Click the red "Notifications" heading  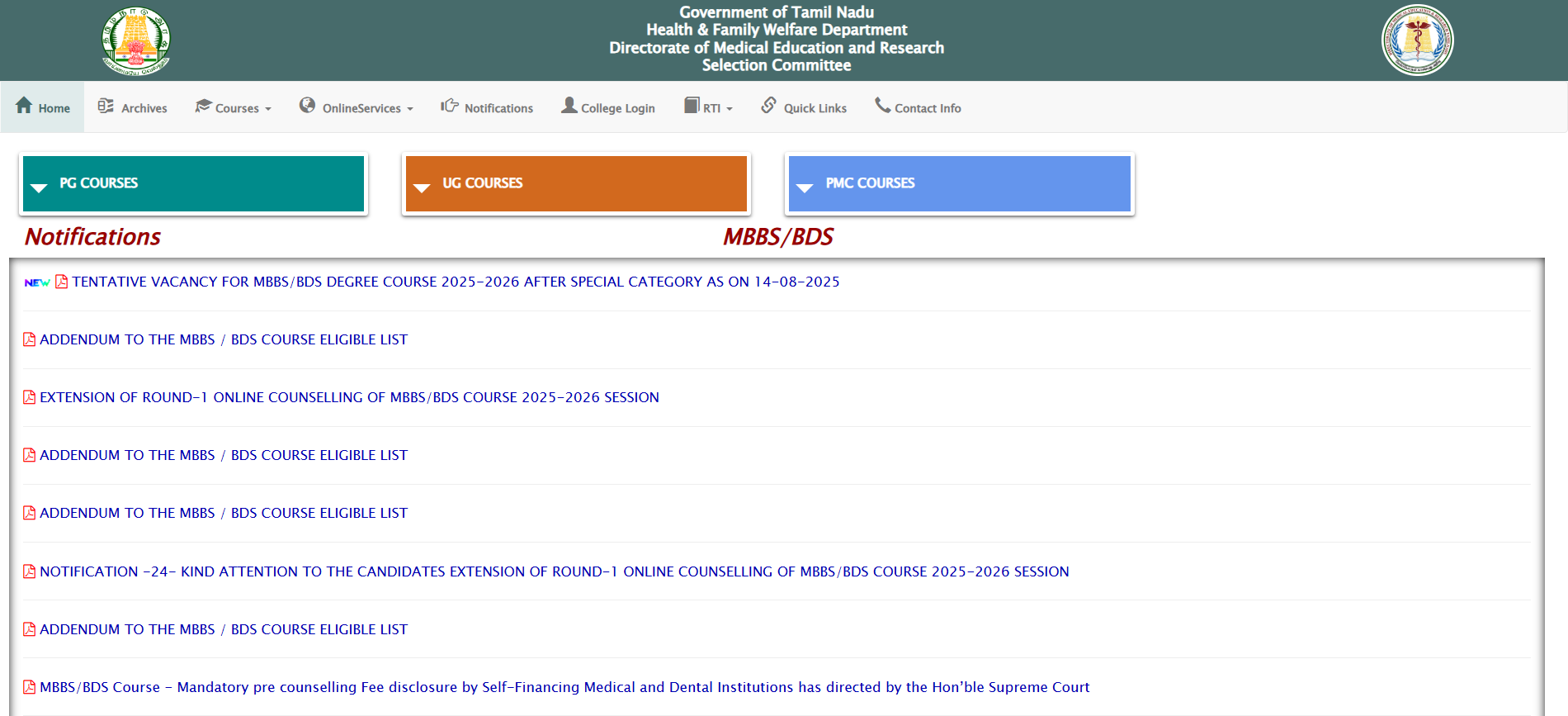(x=92, y=237)
